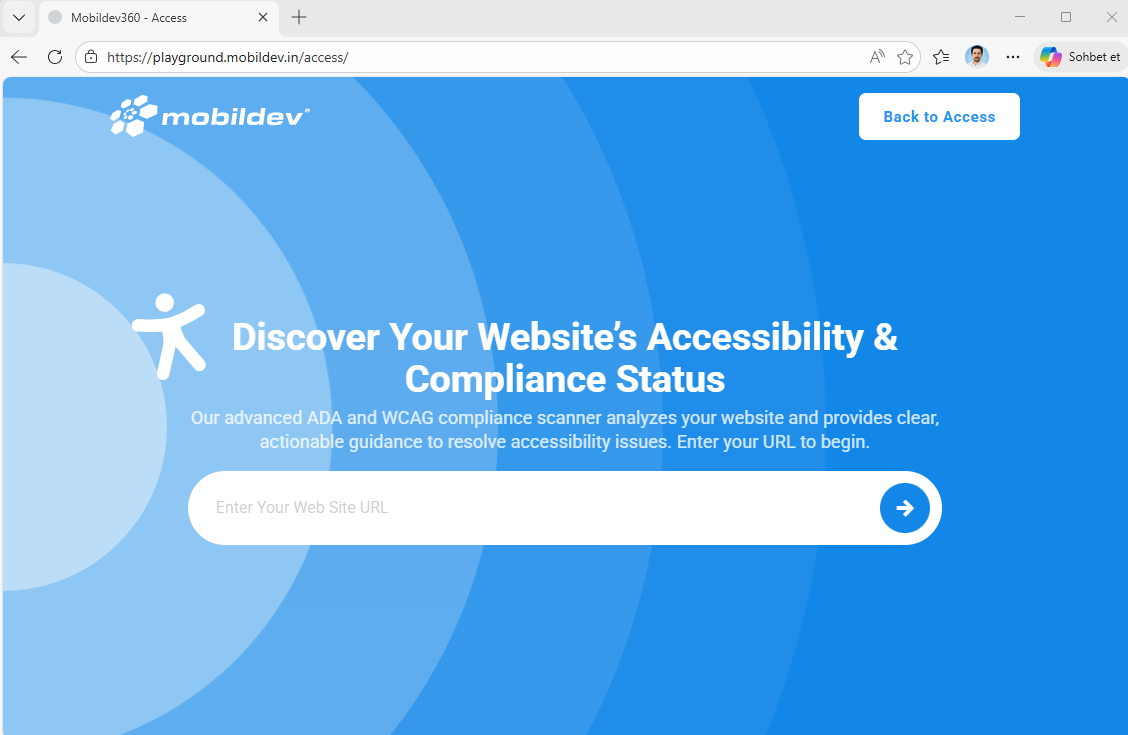Close the Mobildev360 - Access tab
This screenshot has width=1128, height=735.
pyautogui.click(x=263, y=17)
